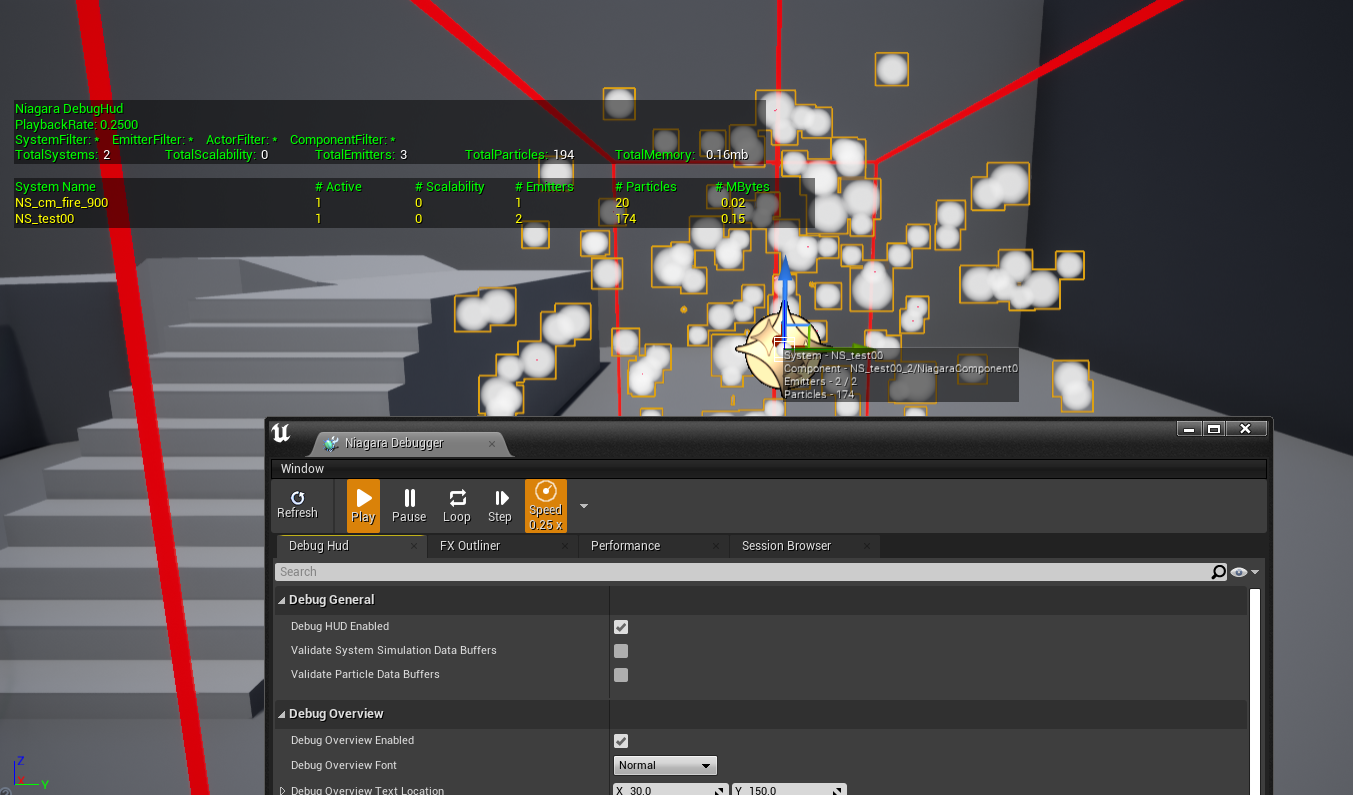Start playback with the Play button
This screenshot has height=795, width=1353.
(363, 506)
